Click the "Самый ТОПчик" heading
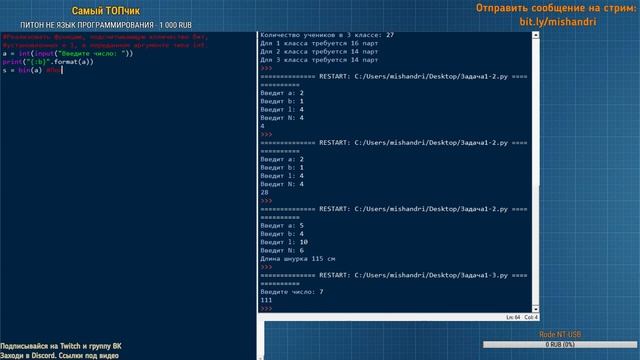The width and height of the screenshot is (640, 360). tap(106, 11)
